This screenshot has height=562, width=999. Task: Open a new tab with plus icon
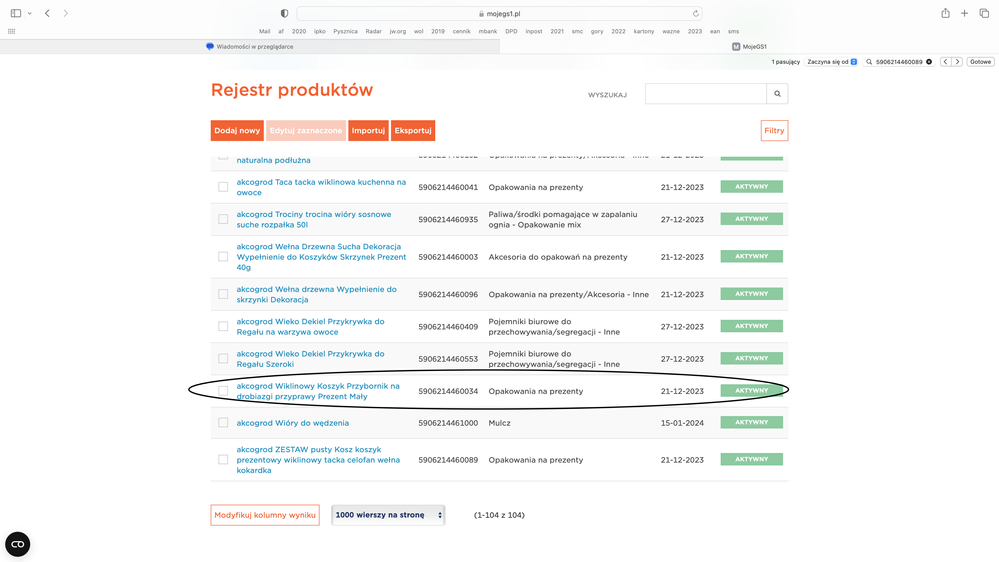click(x=965, y=13)
